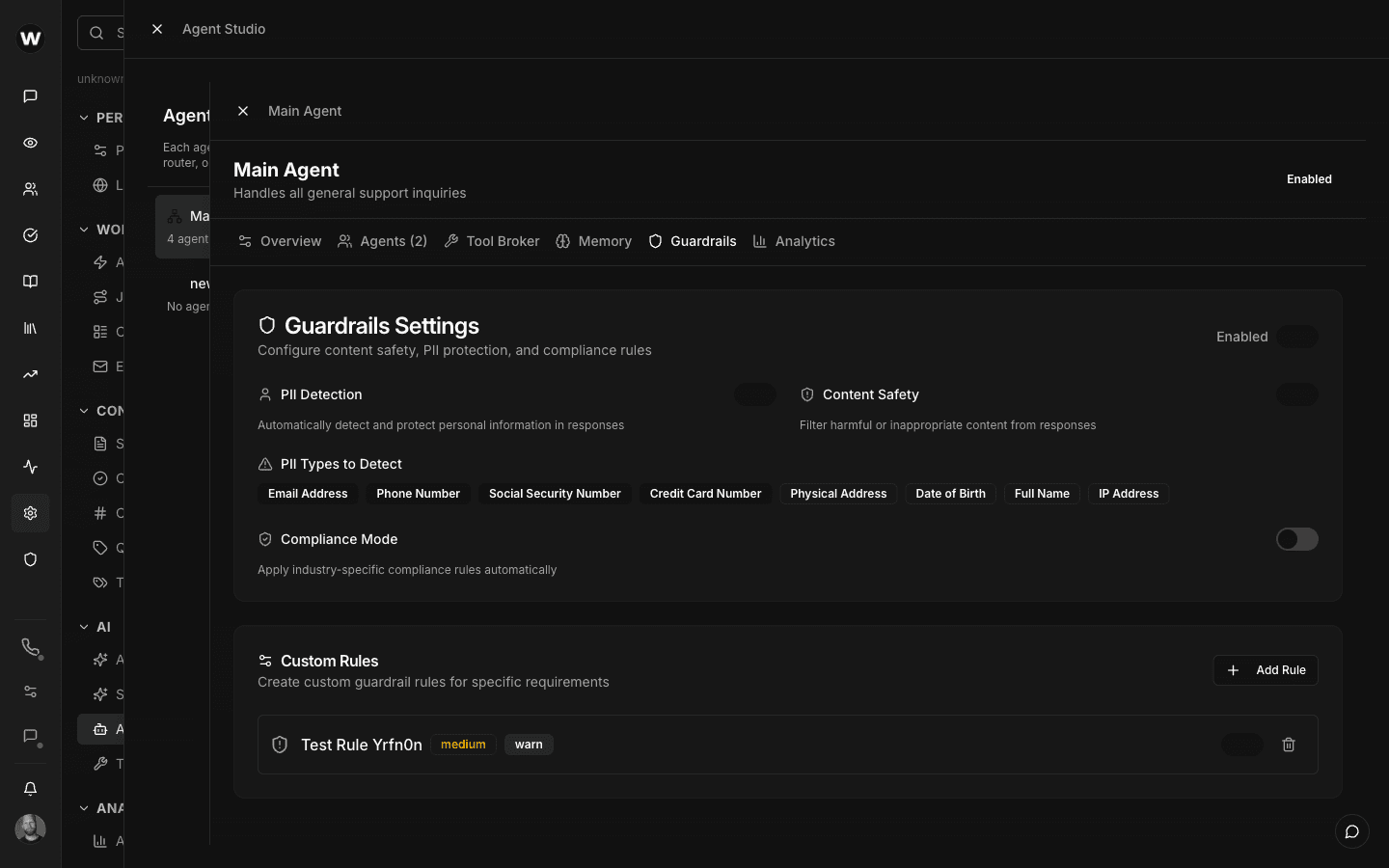Delete Test Rule Yrfn0n via trash icon
The image size is (1389, 868).
[x=1289, y=745]
